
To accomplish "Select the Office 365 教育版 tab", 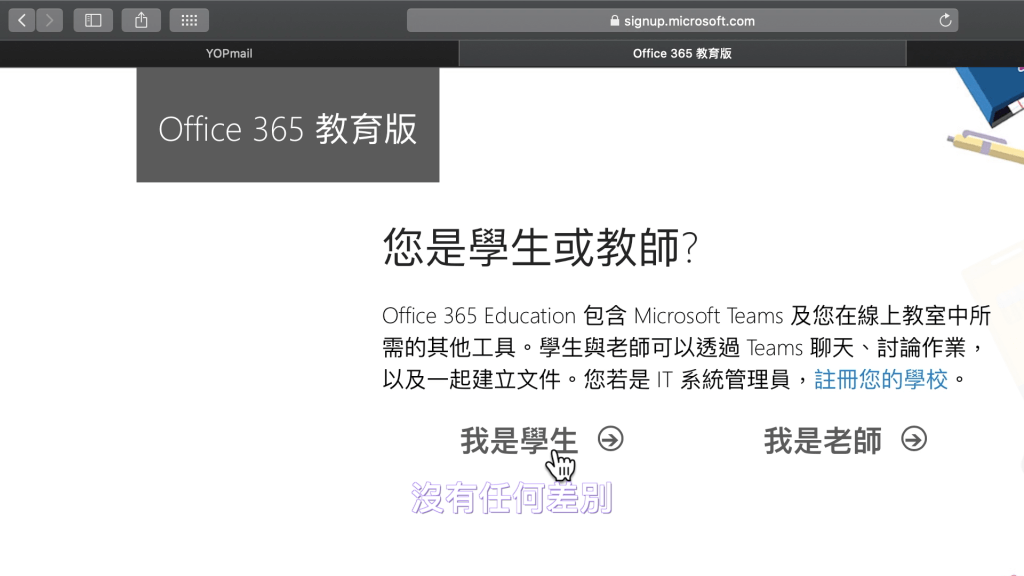I will coord(682,54).
